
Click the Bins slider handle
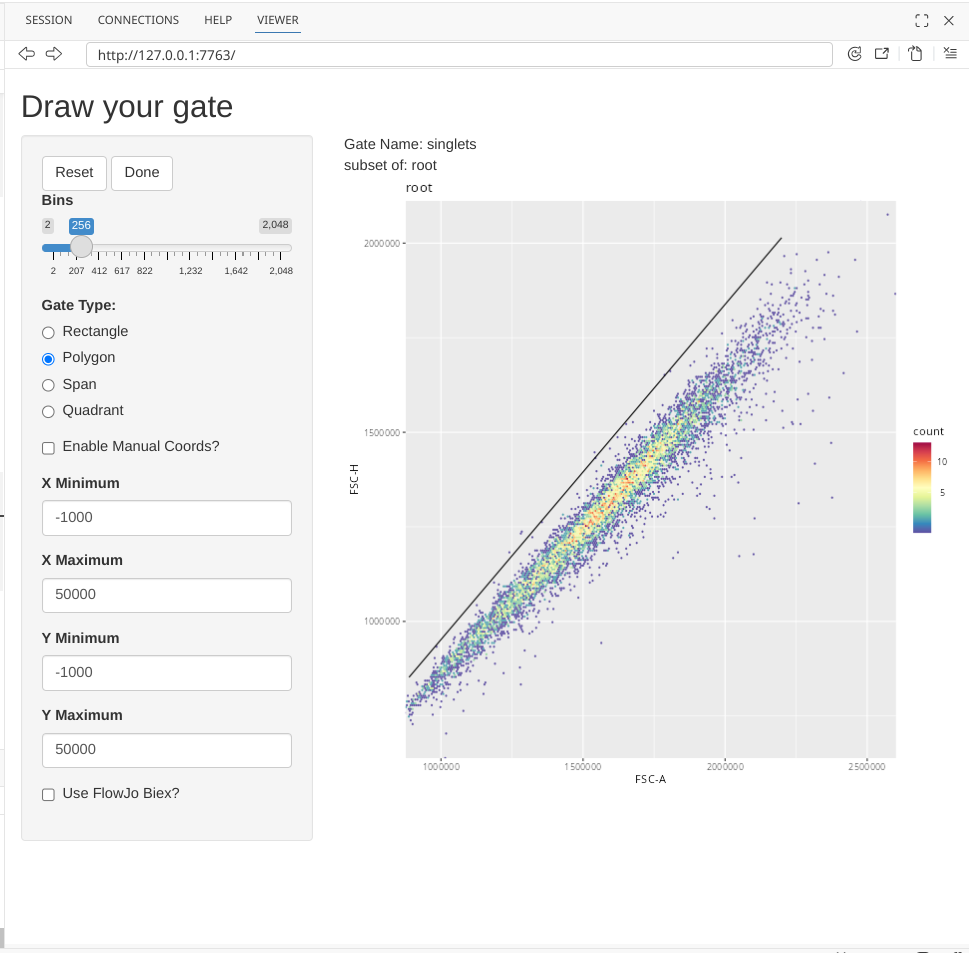click(x=81, y=247)
